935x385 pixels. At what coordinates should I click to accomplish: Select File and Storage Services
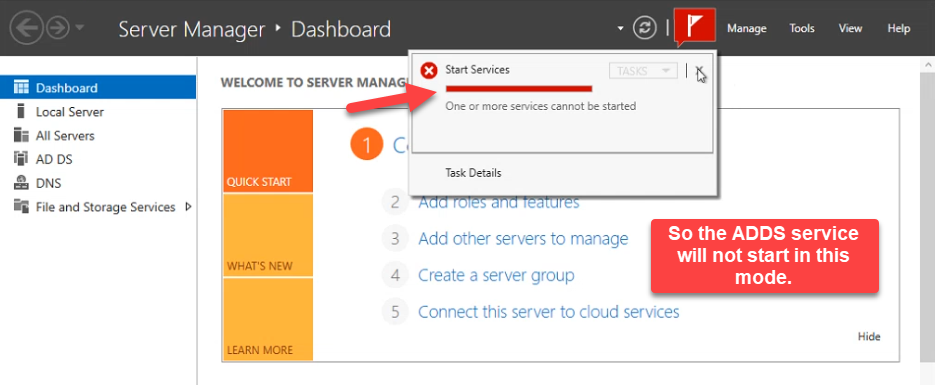tap(98, 207)
